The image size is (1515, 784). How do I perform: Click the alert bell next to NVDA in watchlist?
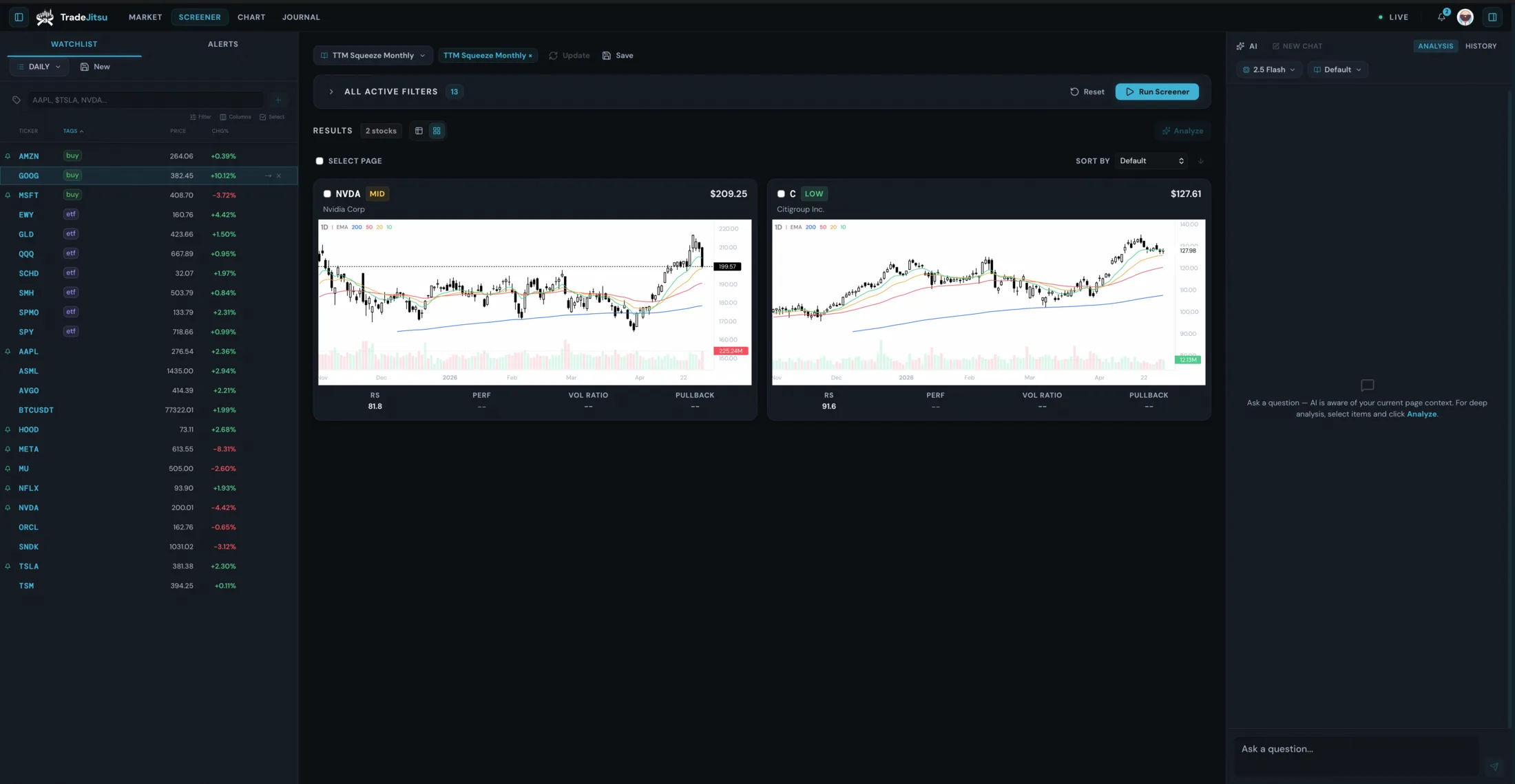point(8,508)
